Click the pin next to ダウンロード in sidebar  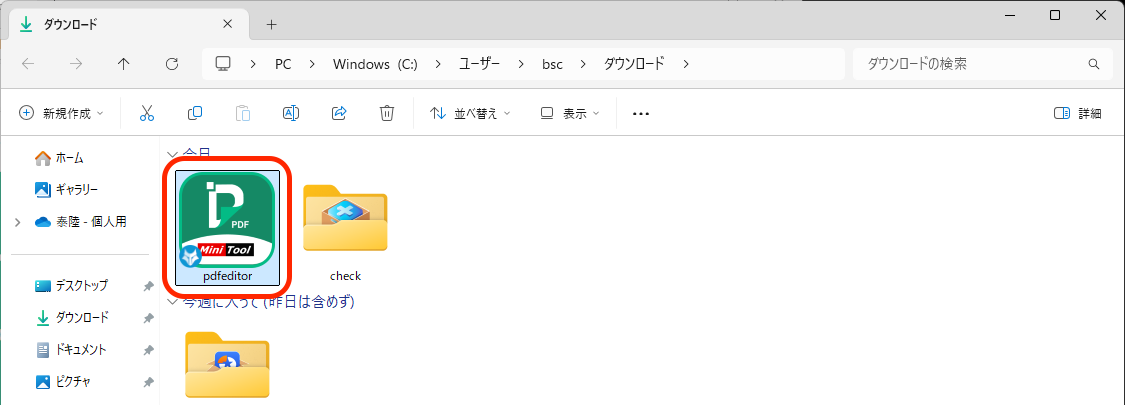coord(148,318)
